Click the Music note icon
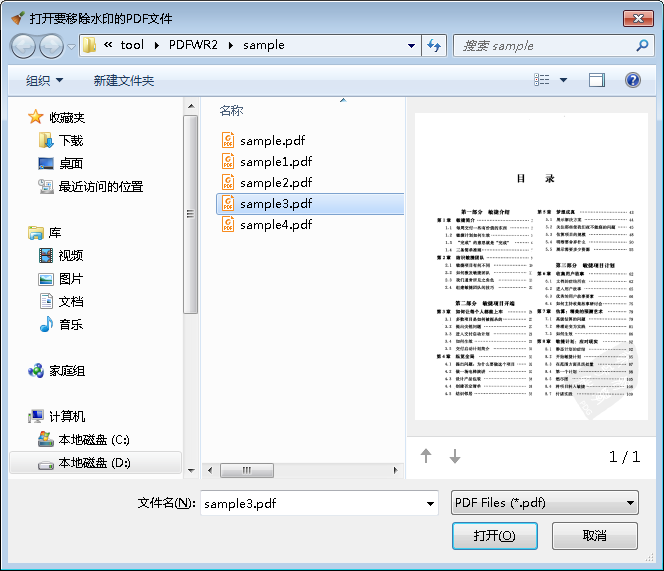The width and height of the screenshot is (664, 571). (x=46, y=324)
